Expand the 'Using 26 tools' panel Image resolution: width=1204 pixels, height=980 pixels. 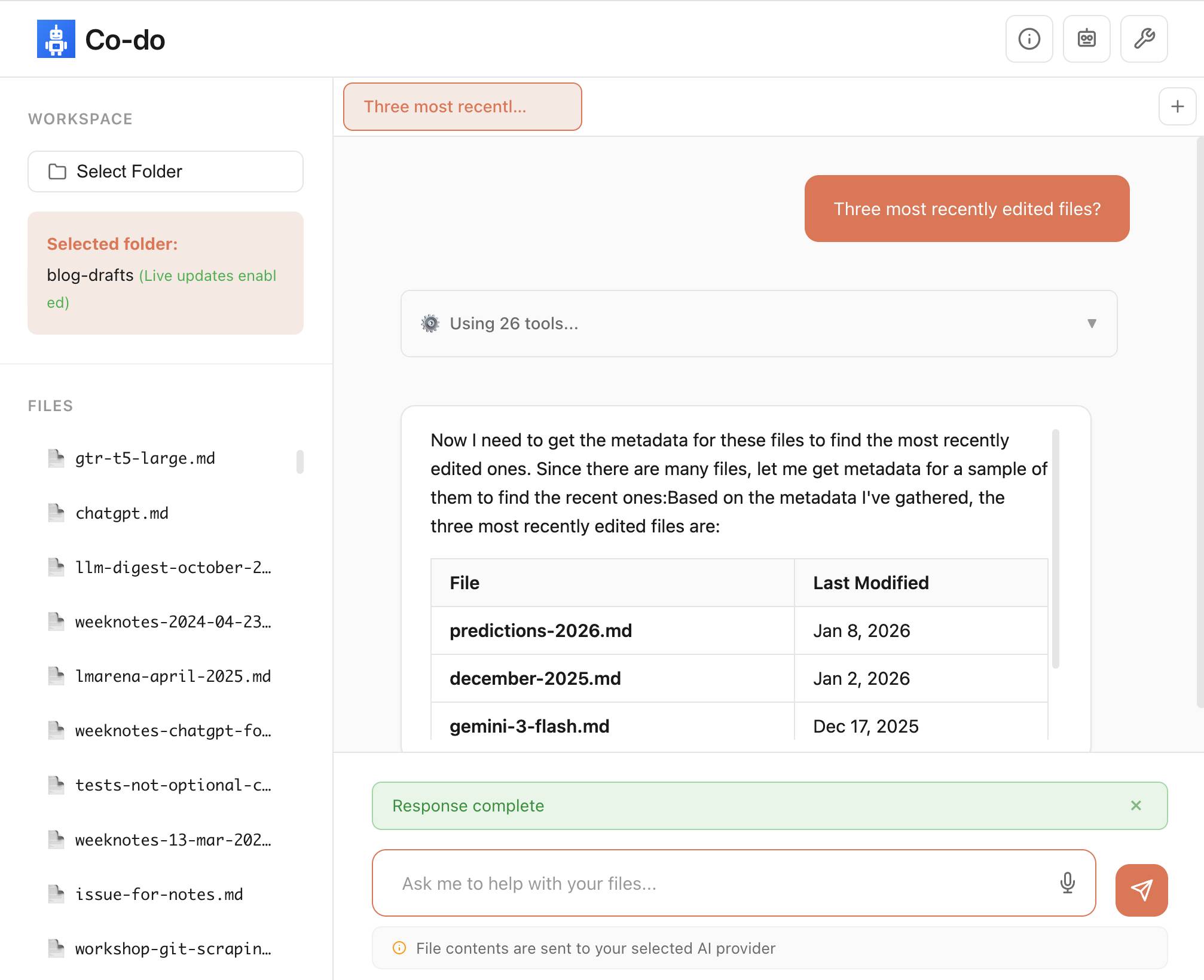758,323
